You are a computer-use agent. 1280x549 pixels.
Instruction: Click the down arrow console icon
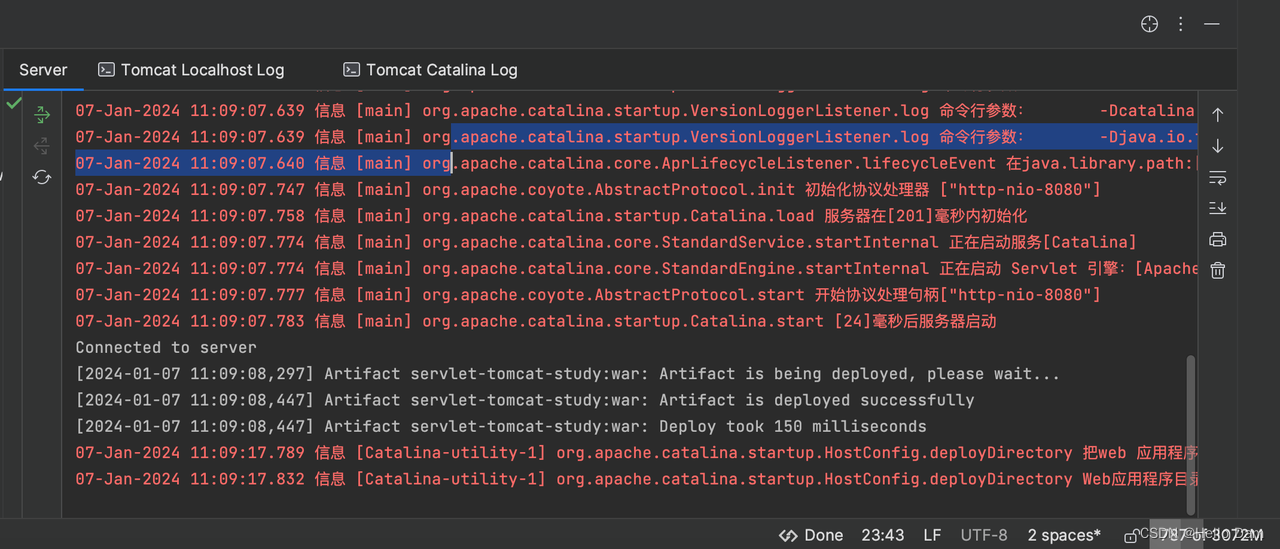(1217, 146)
